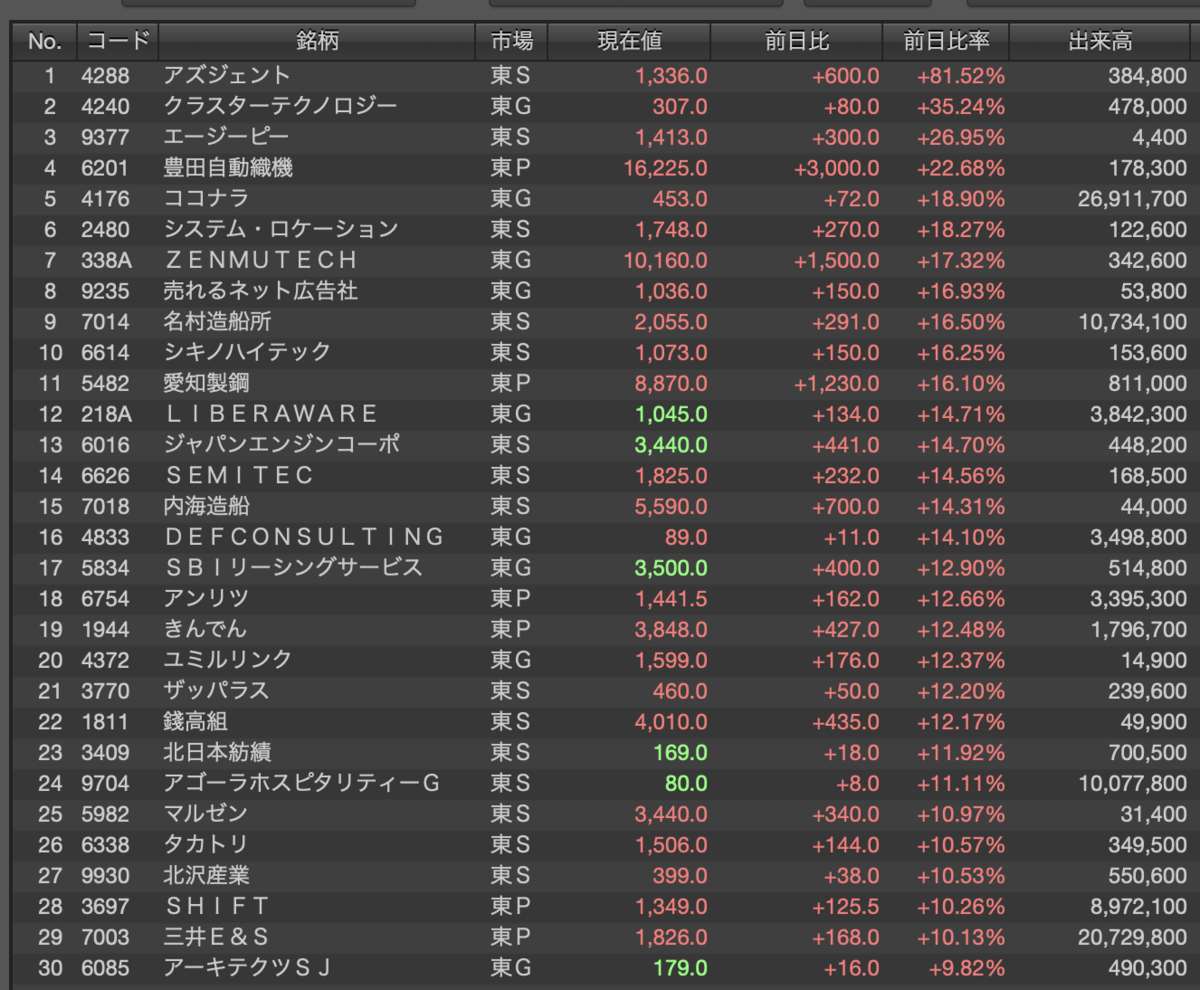Select the アズジェント stock row
This screenshot has width=1200, height=990.
click(602, 75)
